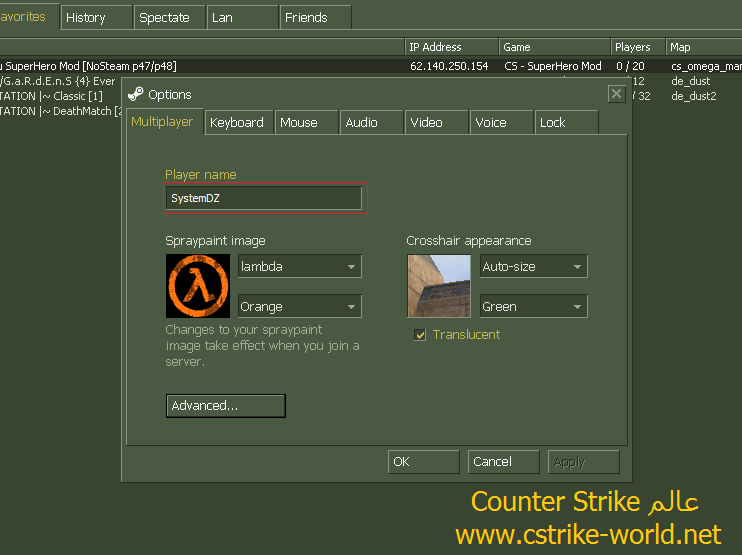Click the lambda spraypaint preview image
Viewport: 742px width, 555px height.
tap(198, 286)
